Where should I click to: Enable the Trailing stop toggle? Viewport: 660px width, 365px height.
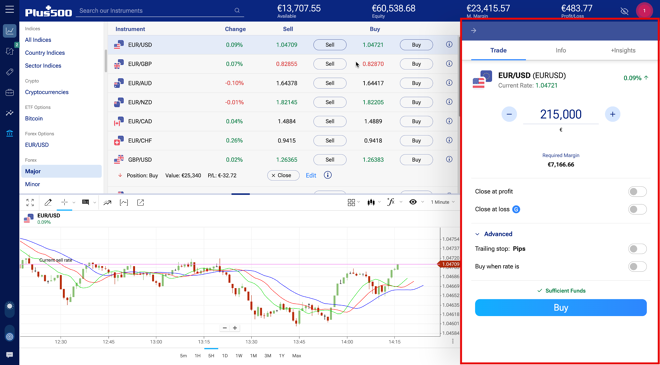pos(637,249)
